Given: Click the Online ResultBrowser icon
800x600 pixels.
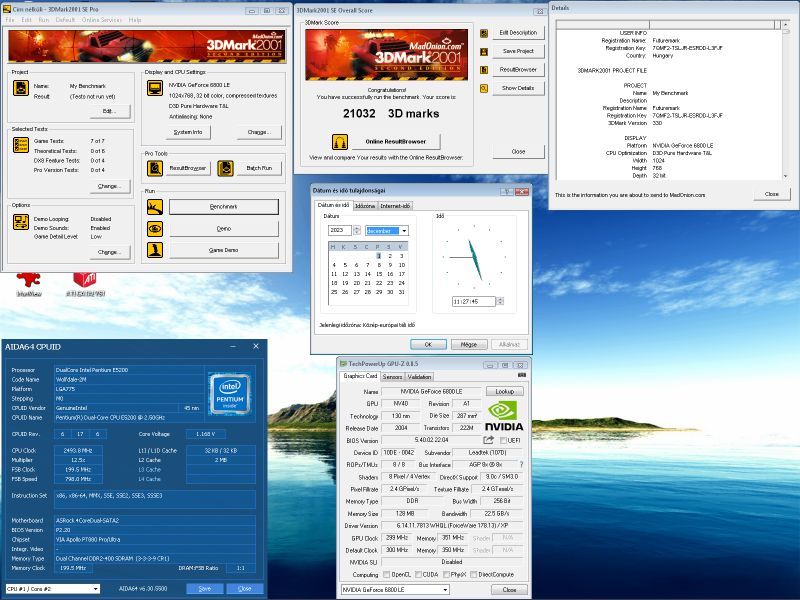Looking at the screenshot, I should coord(340,141).
